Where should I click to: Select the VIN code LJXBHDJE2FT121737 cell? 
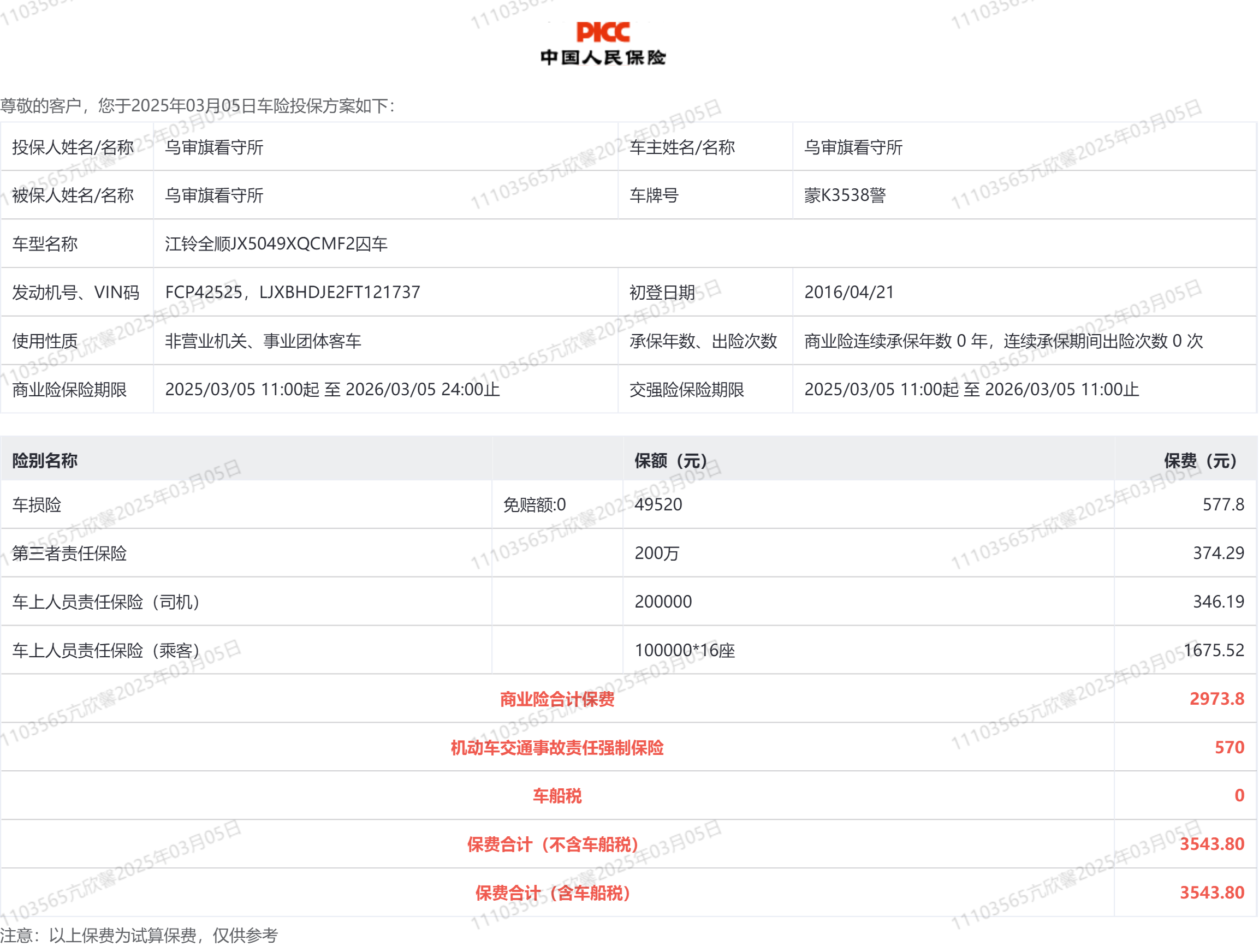click(340, 292)
